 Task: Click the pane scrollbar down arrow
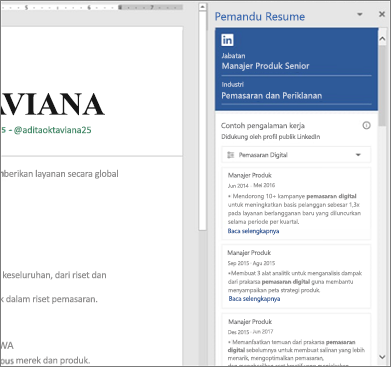382,357
